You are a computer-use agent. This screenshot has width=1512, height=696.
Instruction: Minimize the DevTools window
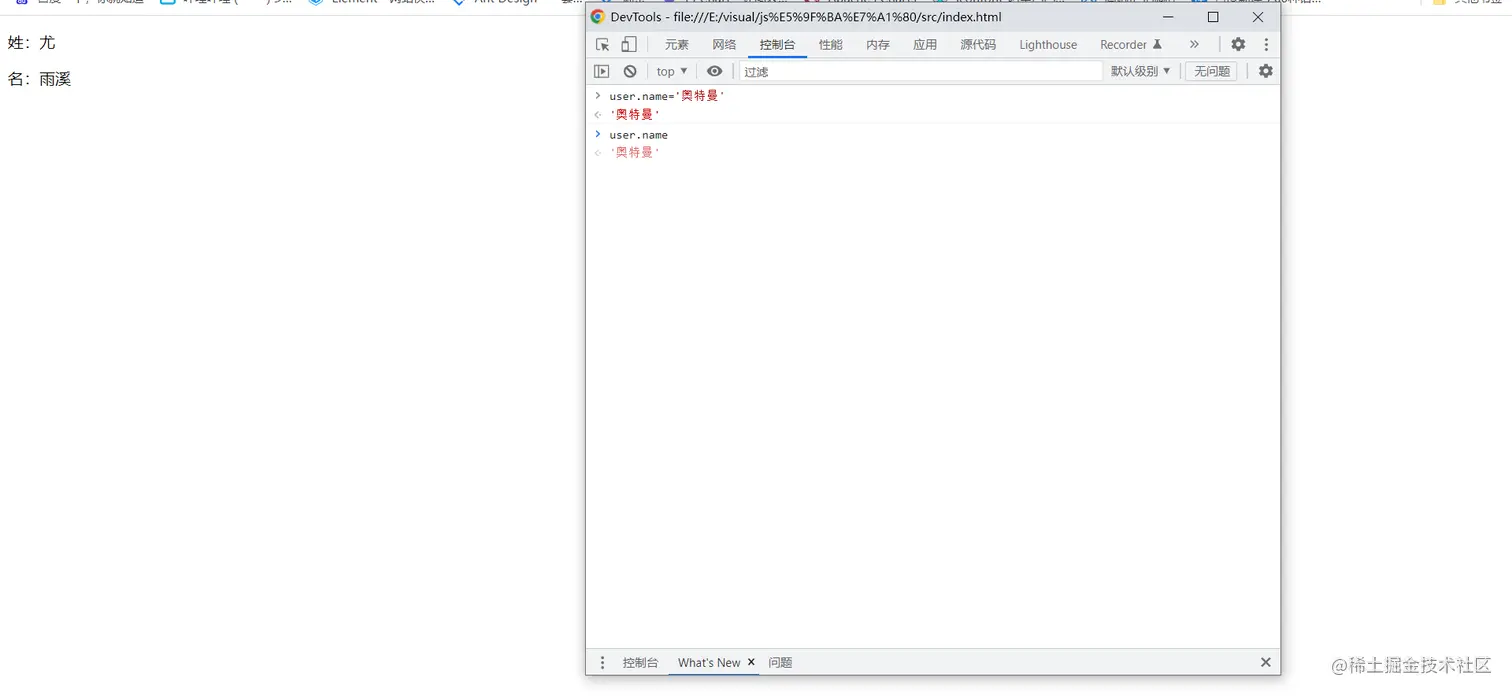pyautogui.click(x=1169, y=17)
